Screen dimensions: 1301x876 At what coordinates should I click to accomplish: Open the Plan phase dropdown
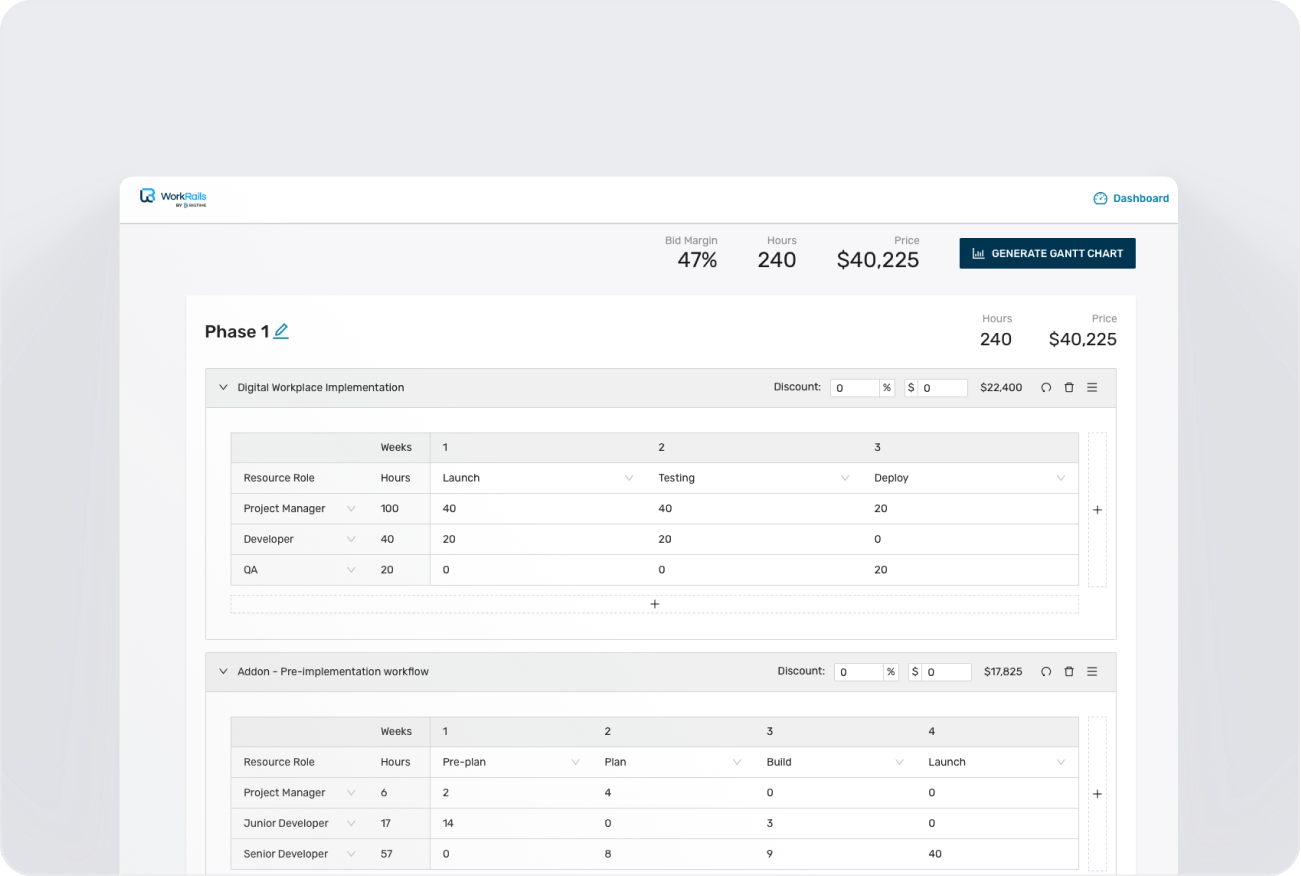673,762
